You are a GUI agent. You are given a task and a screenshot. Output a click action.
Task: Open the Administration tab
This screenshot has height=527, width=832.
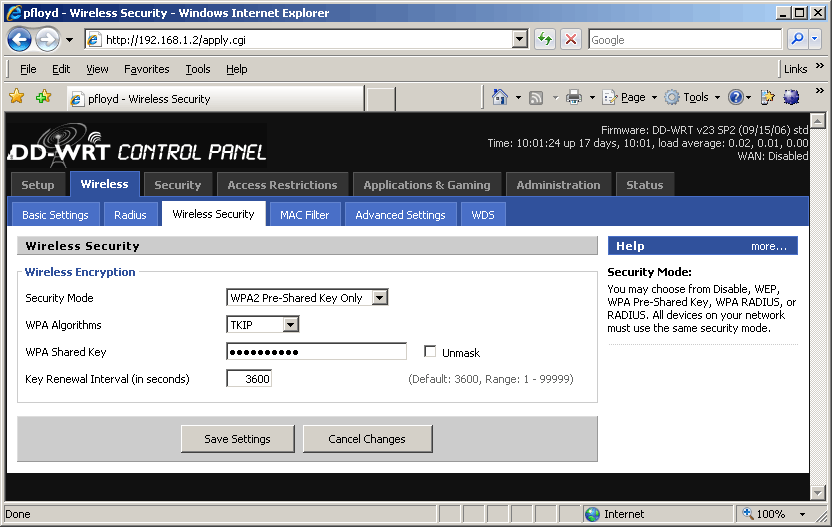(558, 185)
